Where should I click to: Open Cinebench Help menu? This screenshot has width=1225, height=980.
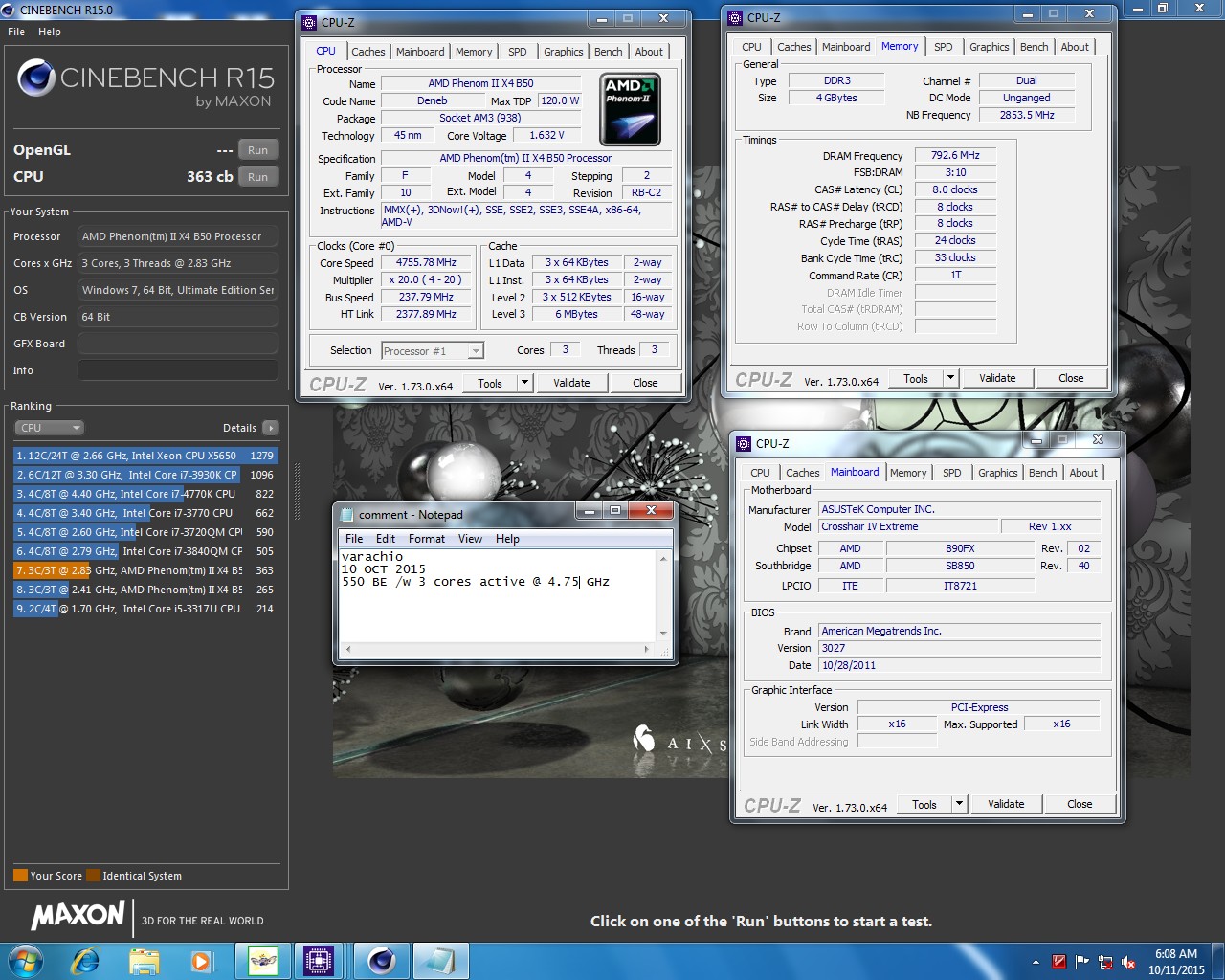tap(50, 32)
